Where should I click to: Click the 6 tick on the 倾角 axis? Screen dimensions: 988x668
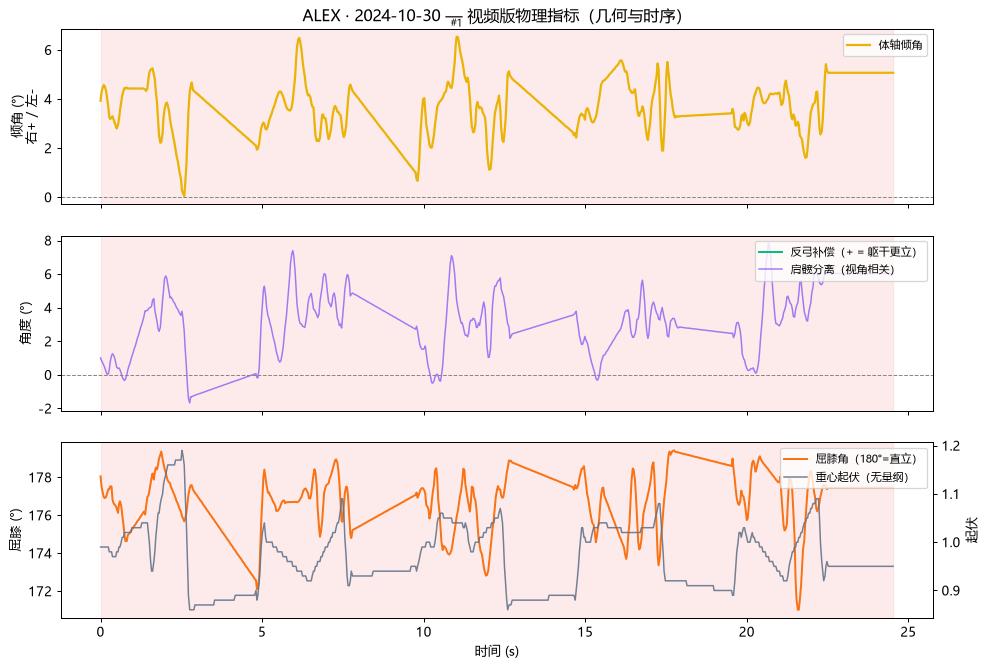(48, 50)
